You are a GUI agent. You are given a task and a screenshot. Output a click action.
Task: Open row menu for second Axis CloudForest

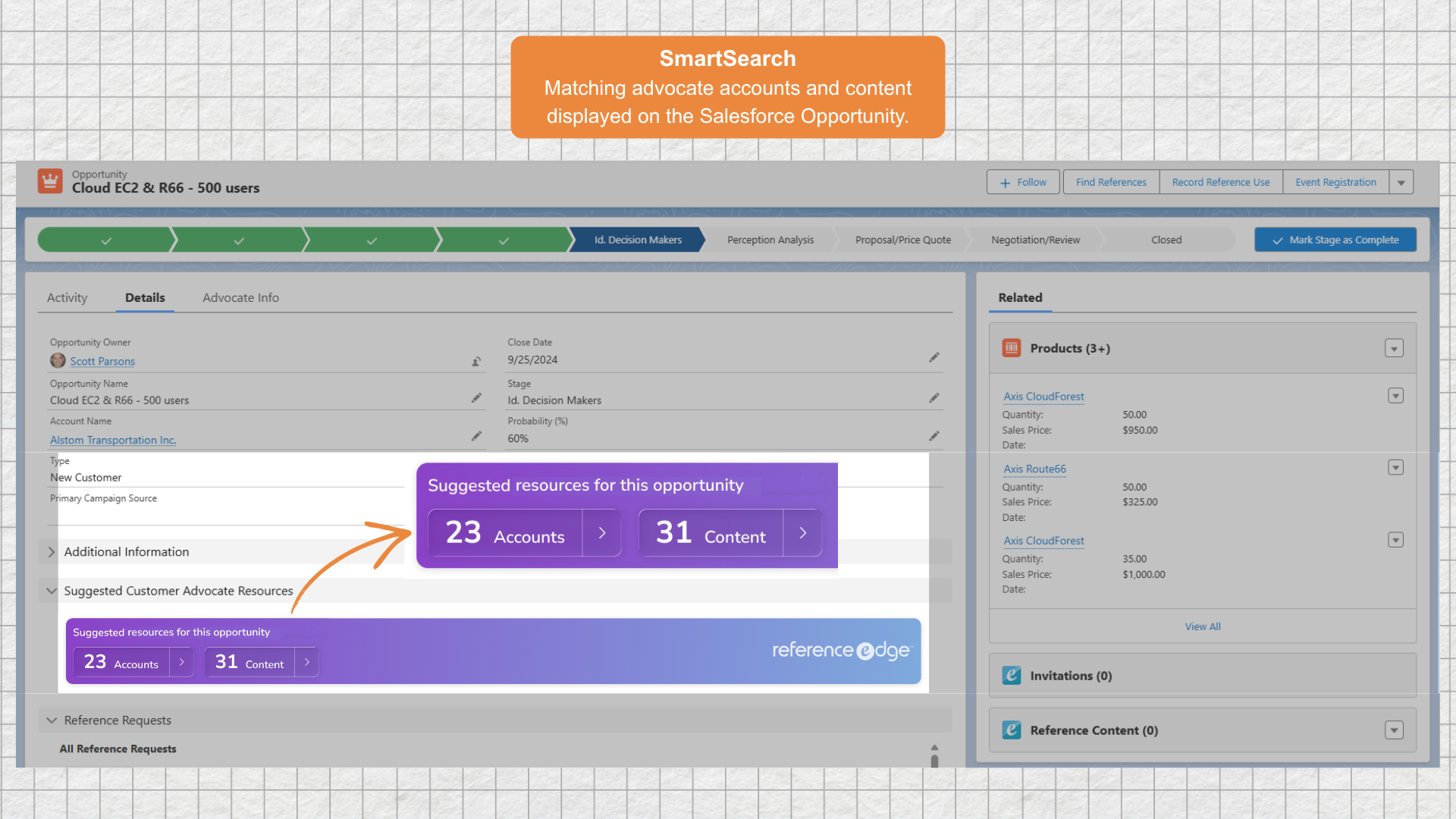(1395, 540)
